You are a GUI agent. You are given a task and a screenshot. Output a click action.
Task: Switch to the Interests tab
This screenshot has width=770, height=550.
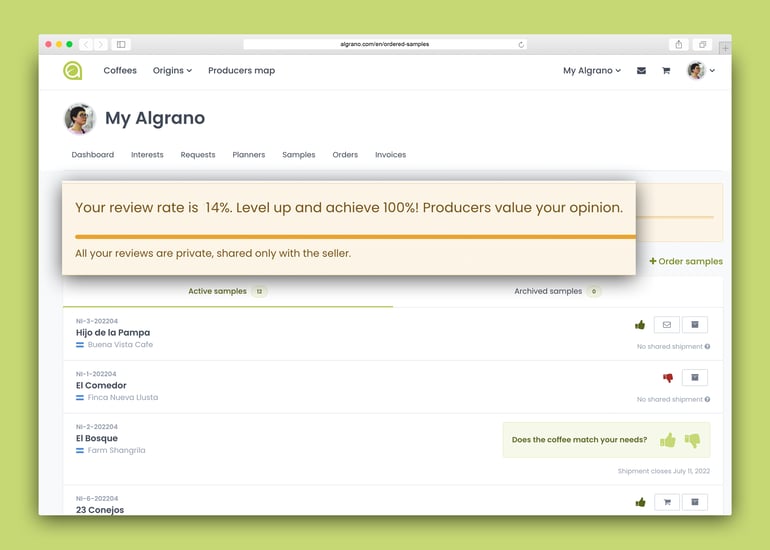(147, 155)
